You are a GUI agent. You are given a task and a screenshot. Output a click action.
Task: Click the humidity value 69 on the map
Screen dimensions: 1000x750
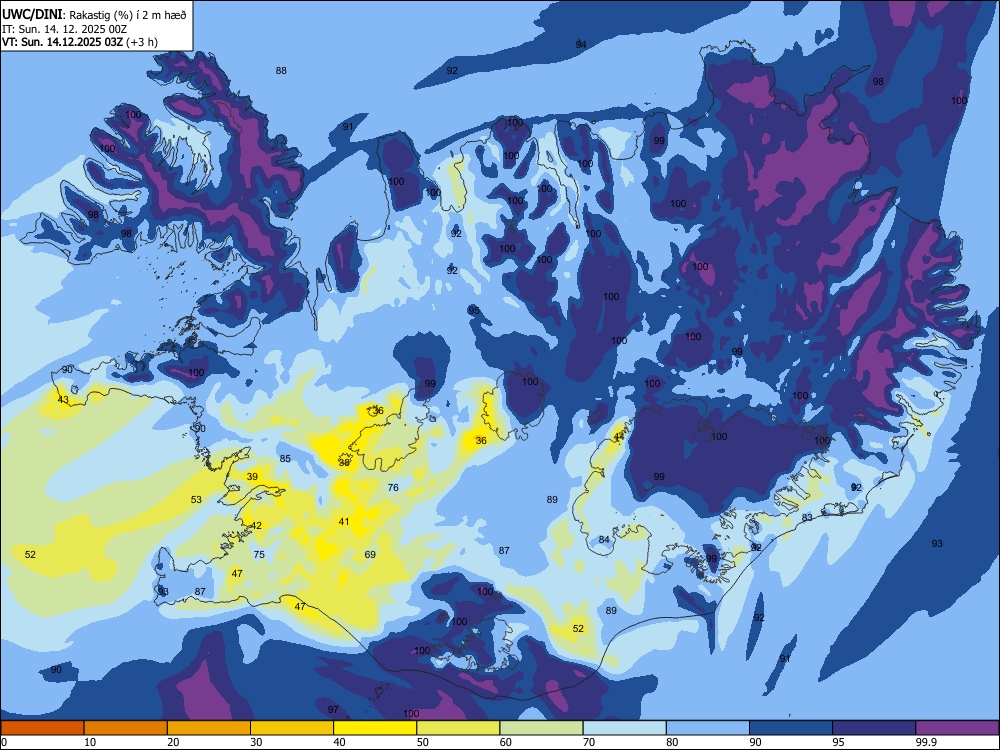(x=371, y=555)
